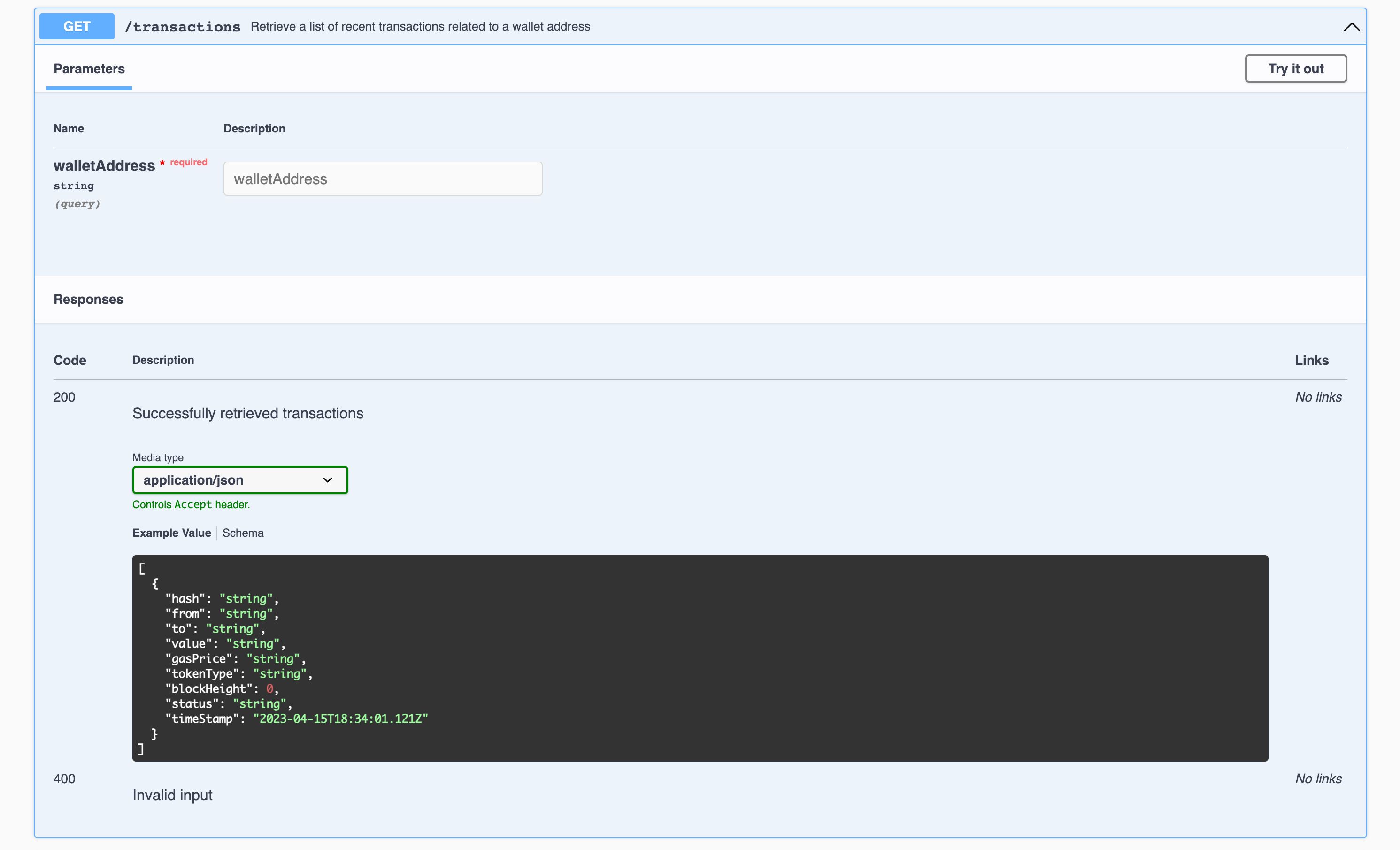The image size is (1400, 850).
Task: Select the Parameters tab
Action: click(x=89, y=69)
